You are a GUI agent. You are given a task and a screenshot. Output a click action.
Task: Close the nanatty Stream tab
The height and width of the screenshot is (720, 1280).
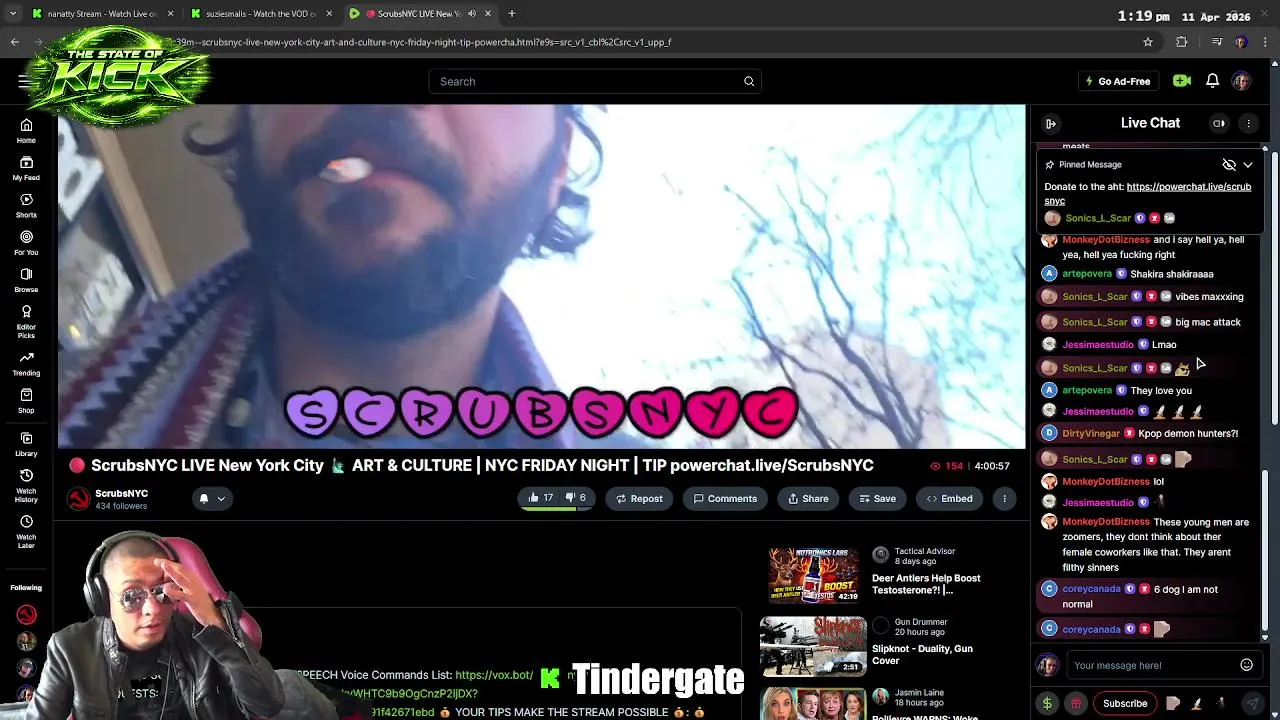tap(171, 14)
